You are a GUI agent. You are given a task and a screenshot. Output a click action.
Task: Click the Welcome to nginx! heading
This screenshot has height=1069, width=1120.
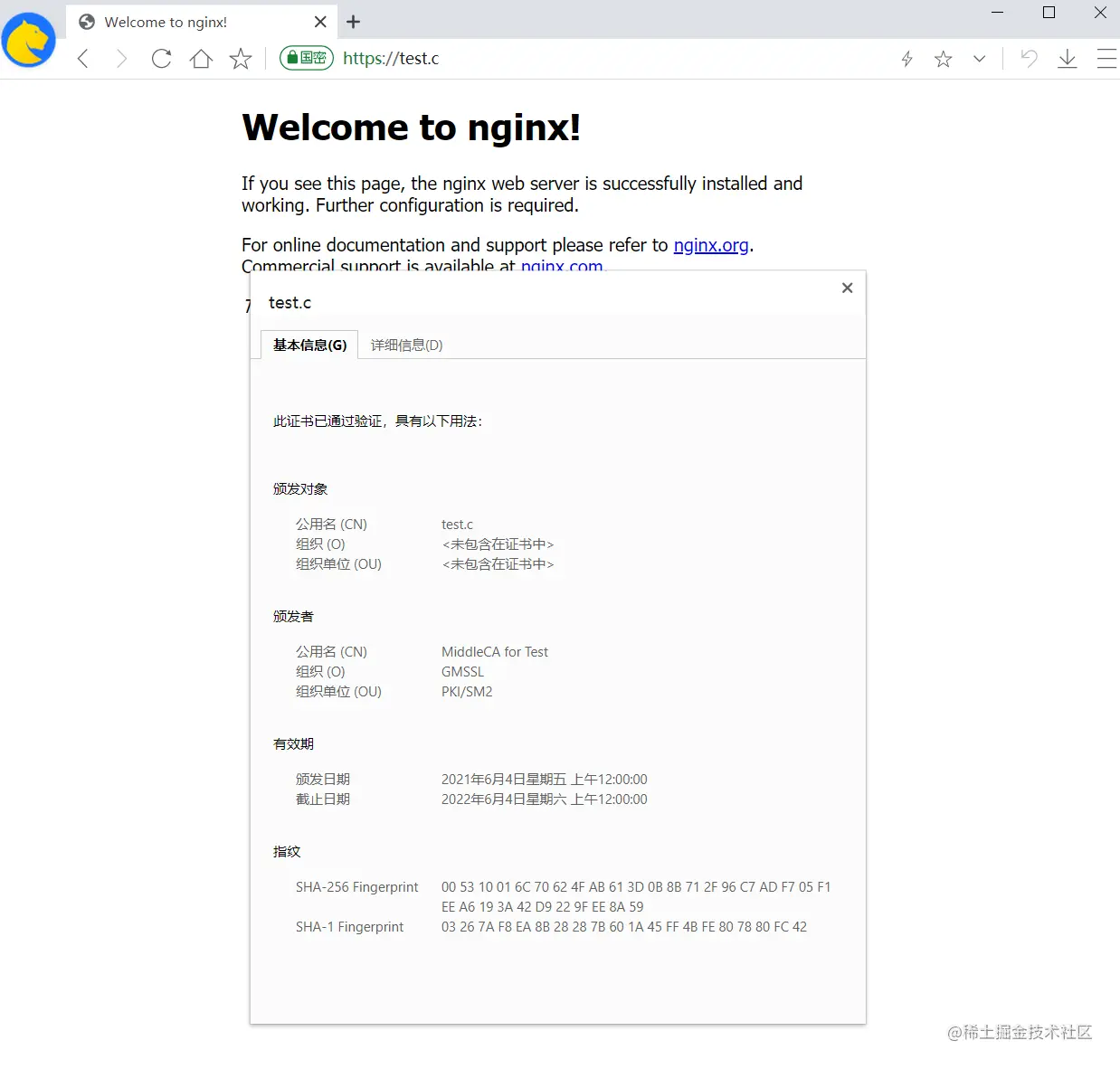(x=412, y=127)
